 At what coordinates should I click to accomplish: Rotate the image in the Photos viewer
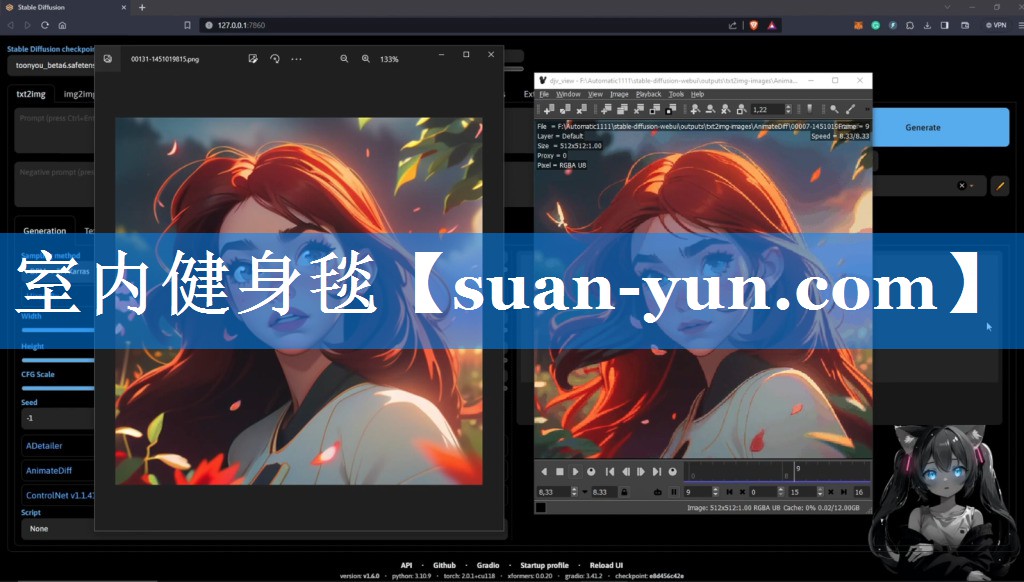coord(274,59)
